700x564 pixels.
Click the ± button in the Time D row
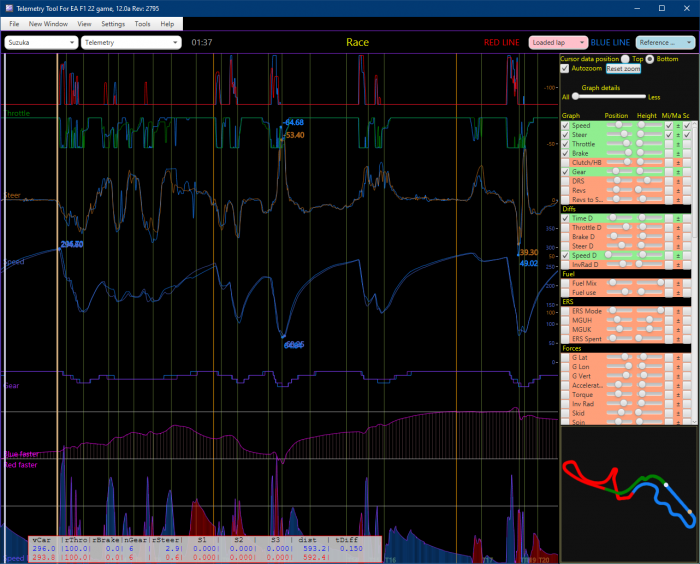[678, 218]
